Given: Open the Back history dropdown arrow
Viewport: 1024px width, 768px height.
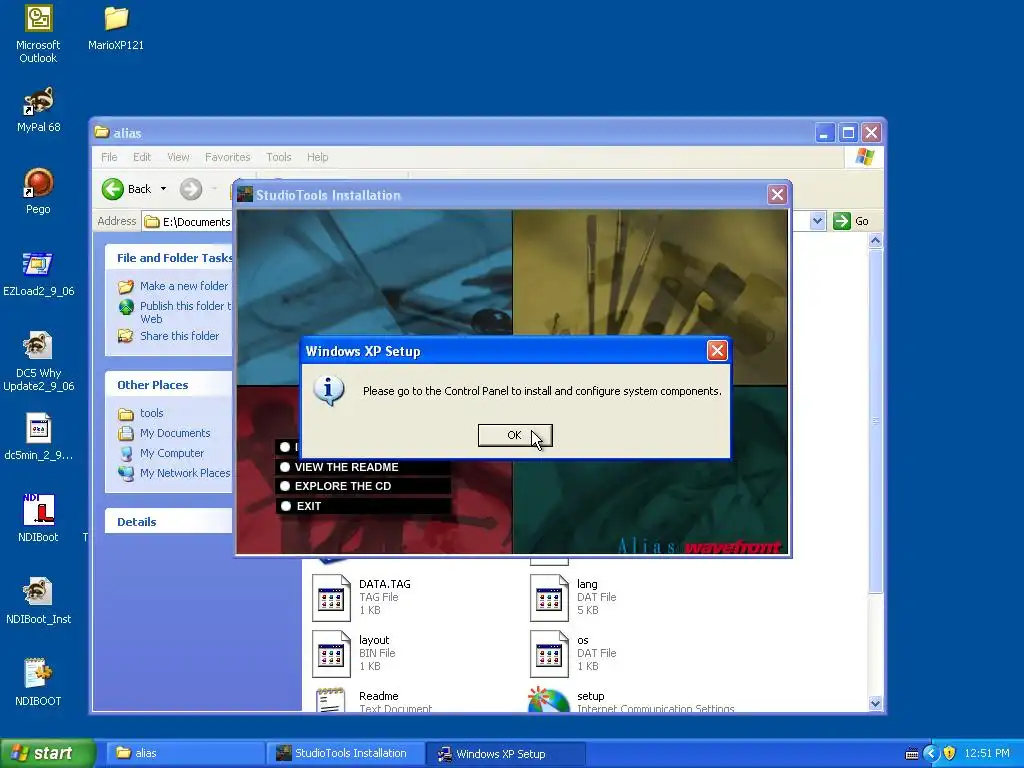Looking at the screenshot, I should (x=163, y=189).
